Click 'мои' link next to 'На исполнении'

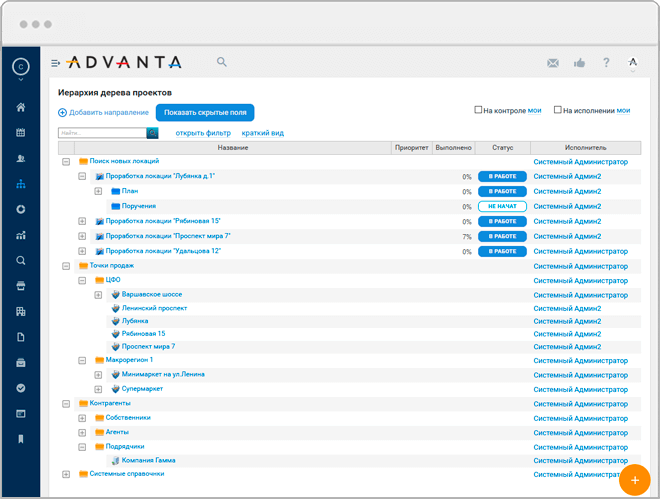623,110
